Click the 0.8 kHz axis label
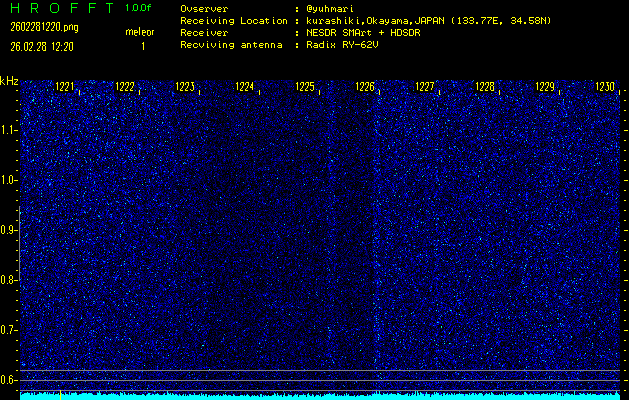 8,280
